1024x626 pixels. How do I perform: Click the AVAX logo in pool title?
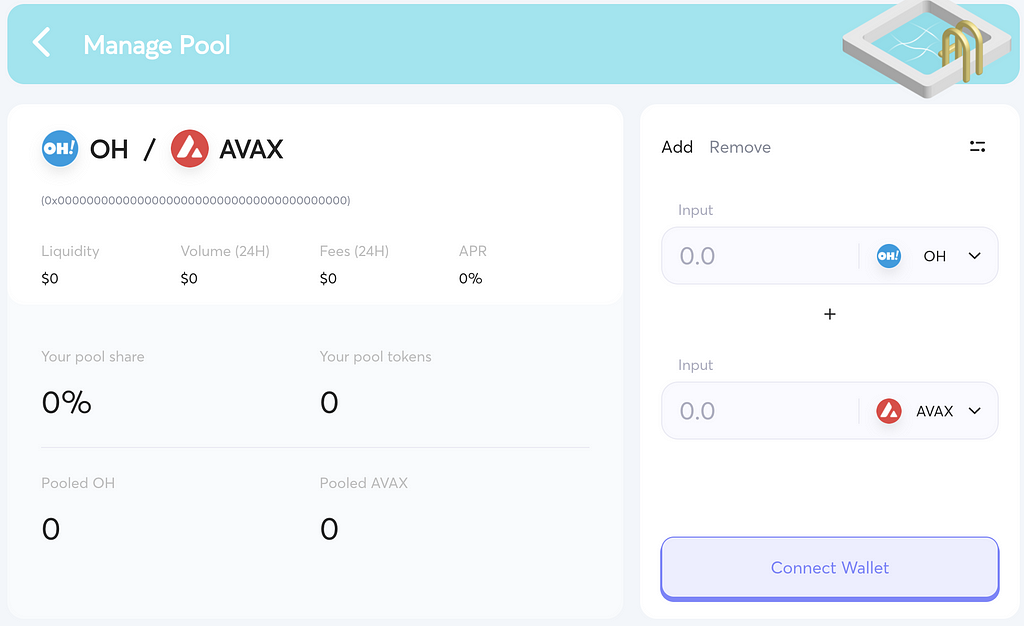190,149
